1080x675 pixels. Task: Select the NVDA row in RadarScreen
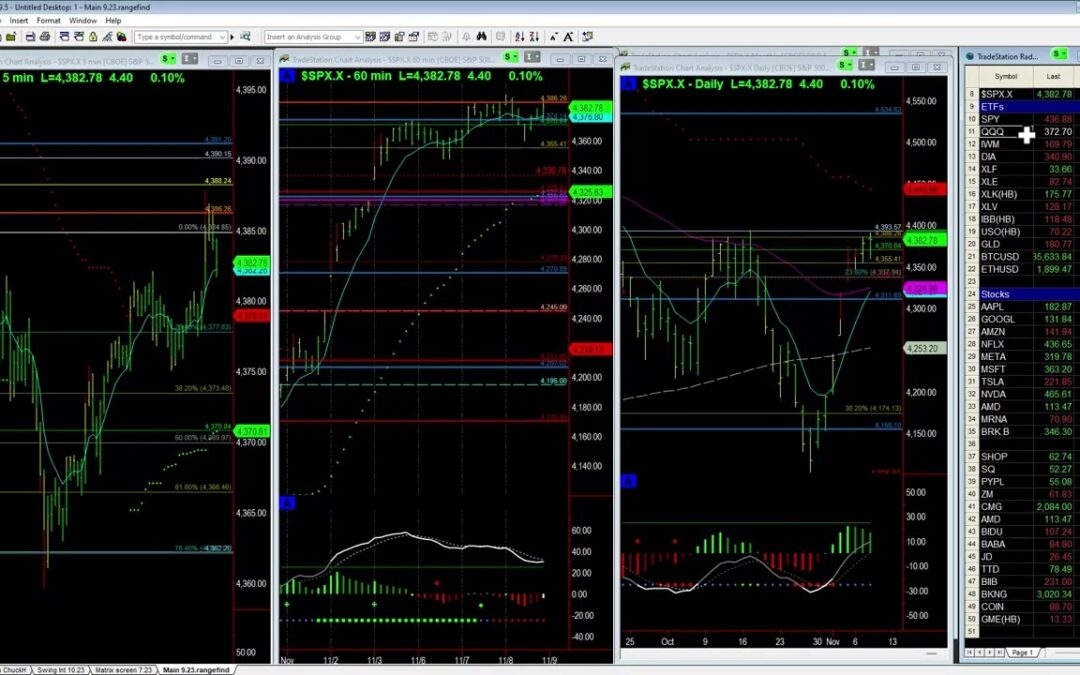point(1022,394)
